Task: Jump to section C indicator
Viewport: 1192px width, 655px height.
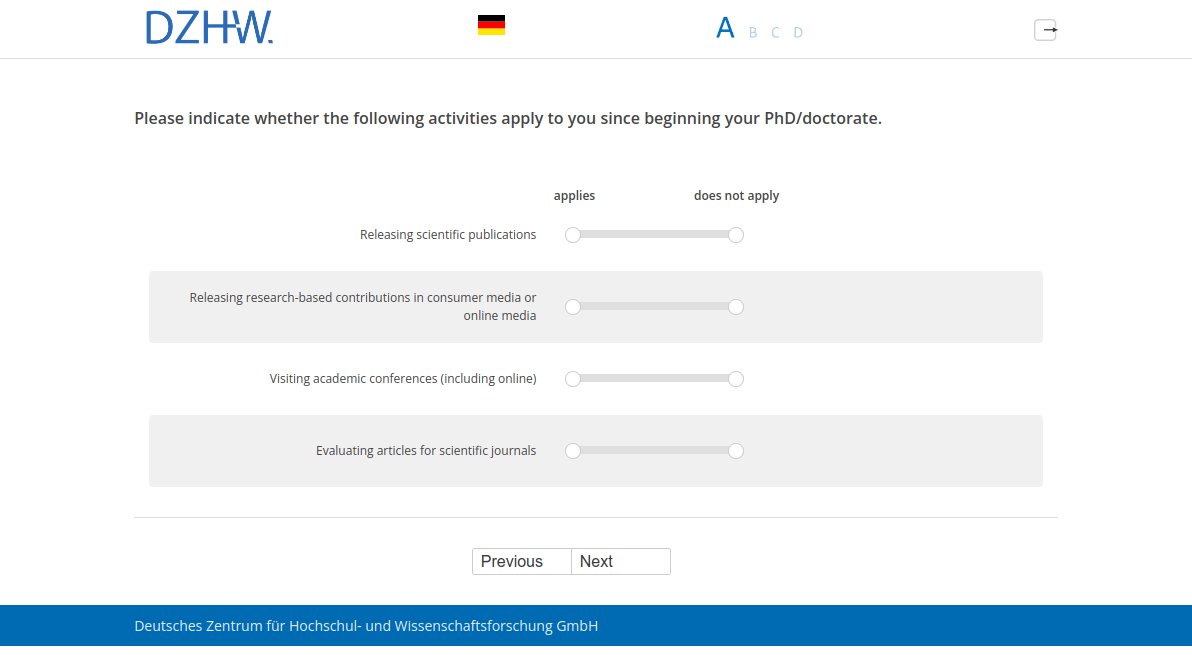Action: [775, 33]
